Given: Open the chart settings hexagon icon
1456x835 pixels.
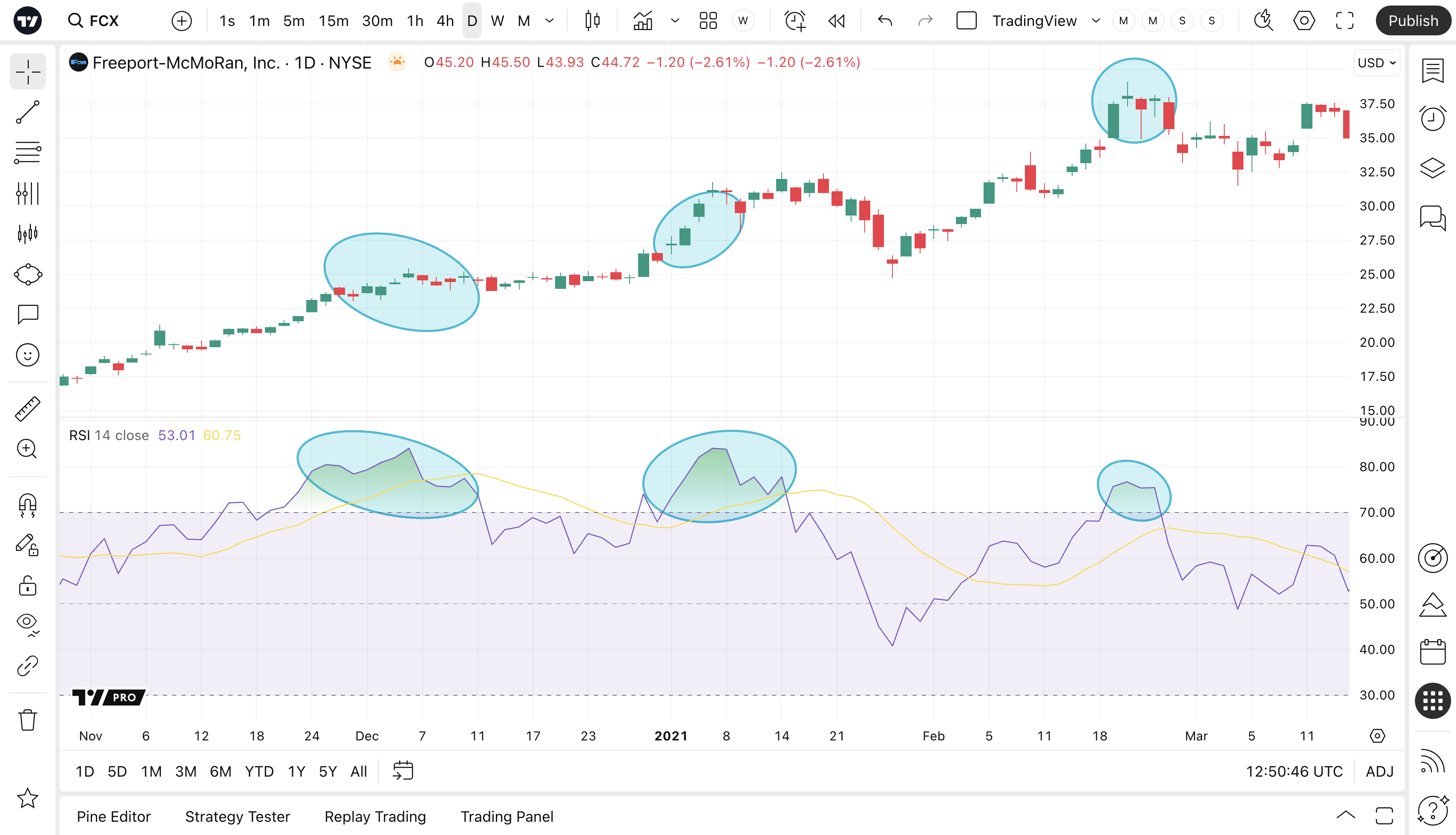Looking at the screenshot, I should coord(1303,21).
